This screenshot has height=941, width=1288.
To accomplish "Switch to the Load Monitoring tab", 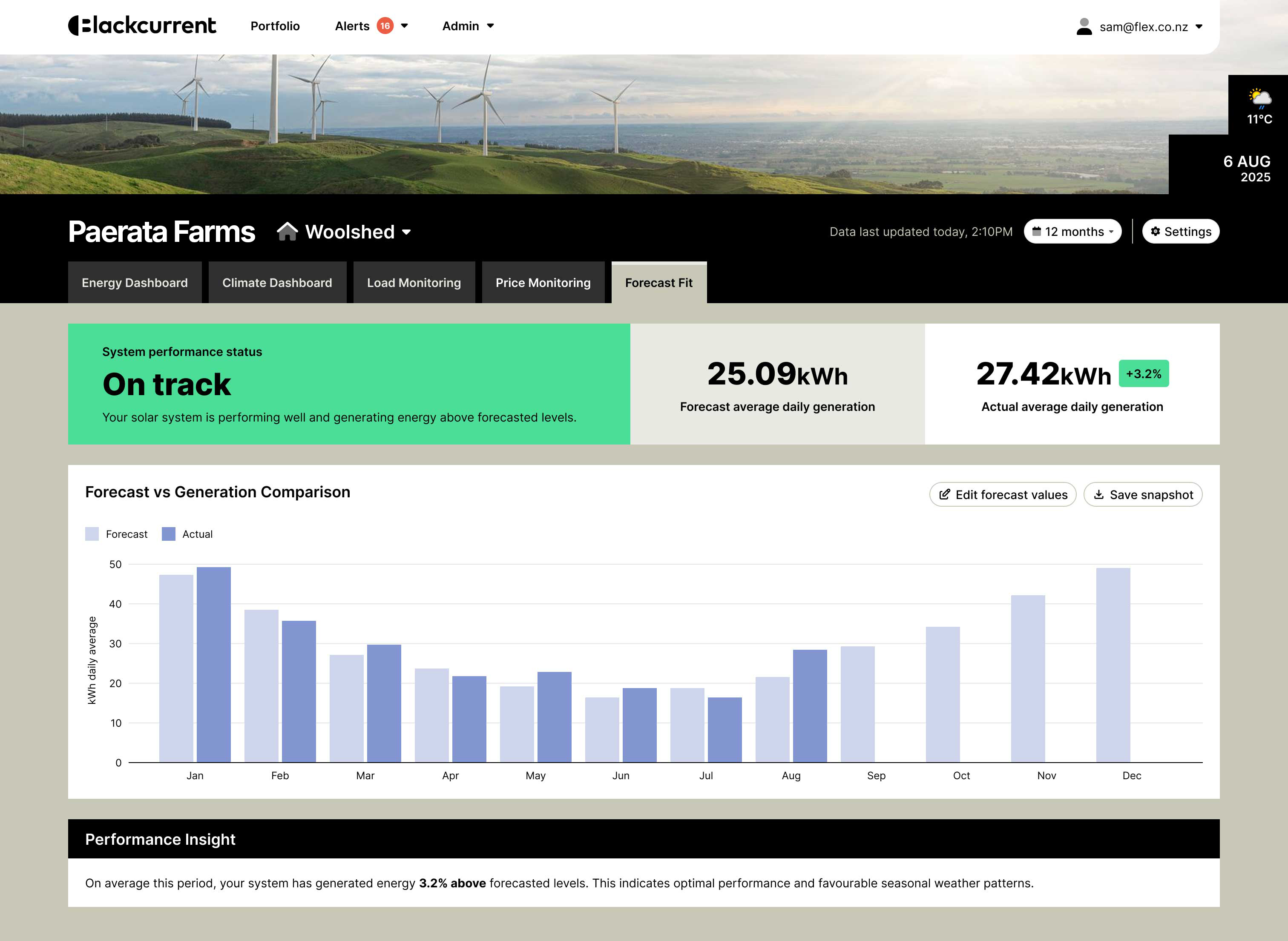I will 414,283.
